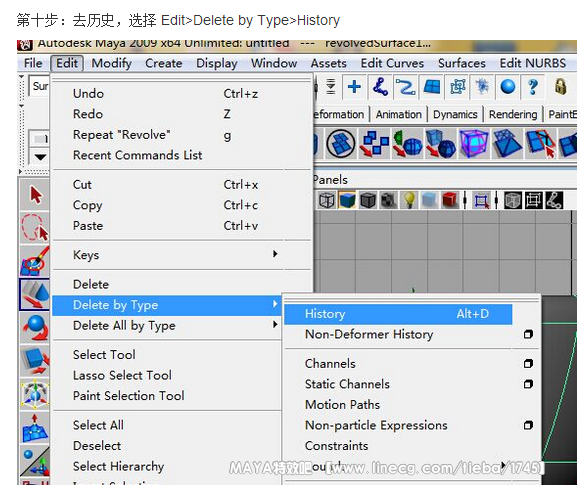Image resolution: width=579 pixels, height=485 pixels.
Task: Click the blue rectangle cursor panel icon
Action: coord(482,201)
